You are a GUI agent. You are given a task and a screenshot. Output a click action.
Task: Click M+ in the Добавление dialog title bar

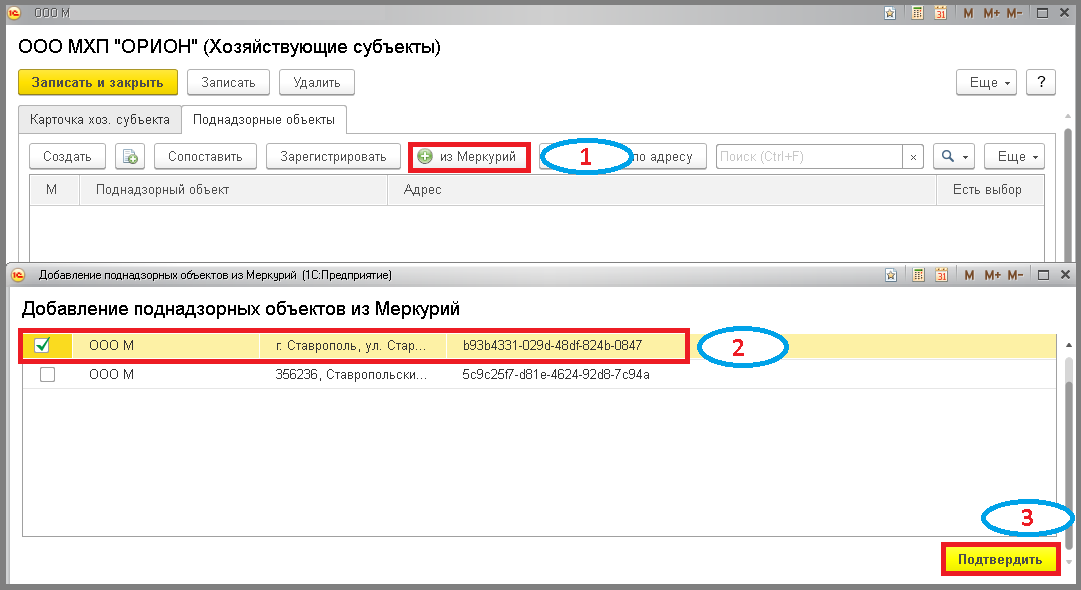[x=992, y=275]
